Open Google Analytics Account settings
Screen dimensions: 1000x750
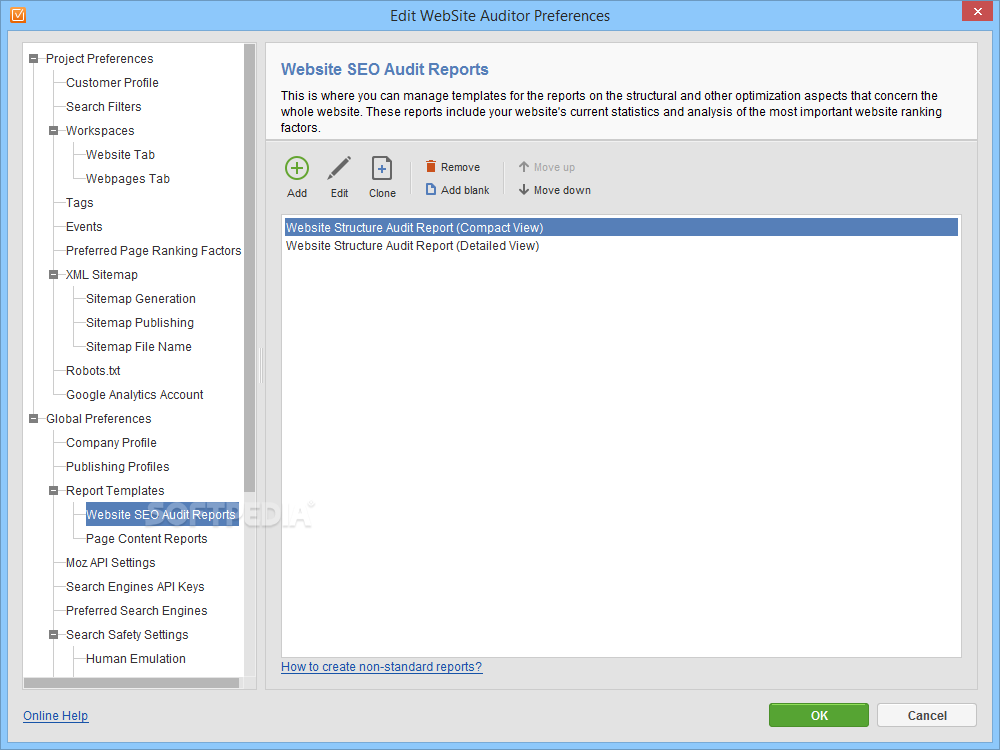coord(134,395)
